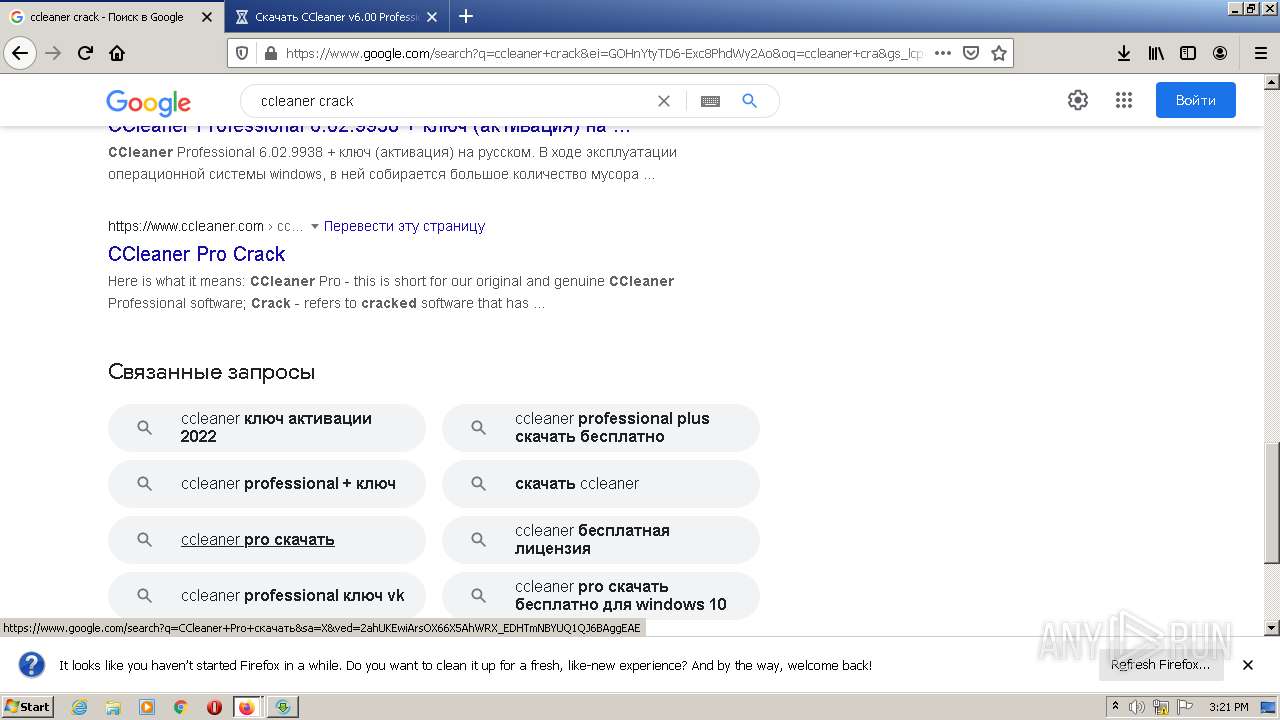This screenshot has width=1280, height=720.
Task: Select suggestion 'ccleaner professional ключ vk'
Action: (267, 595)
